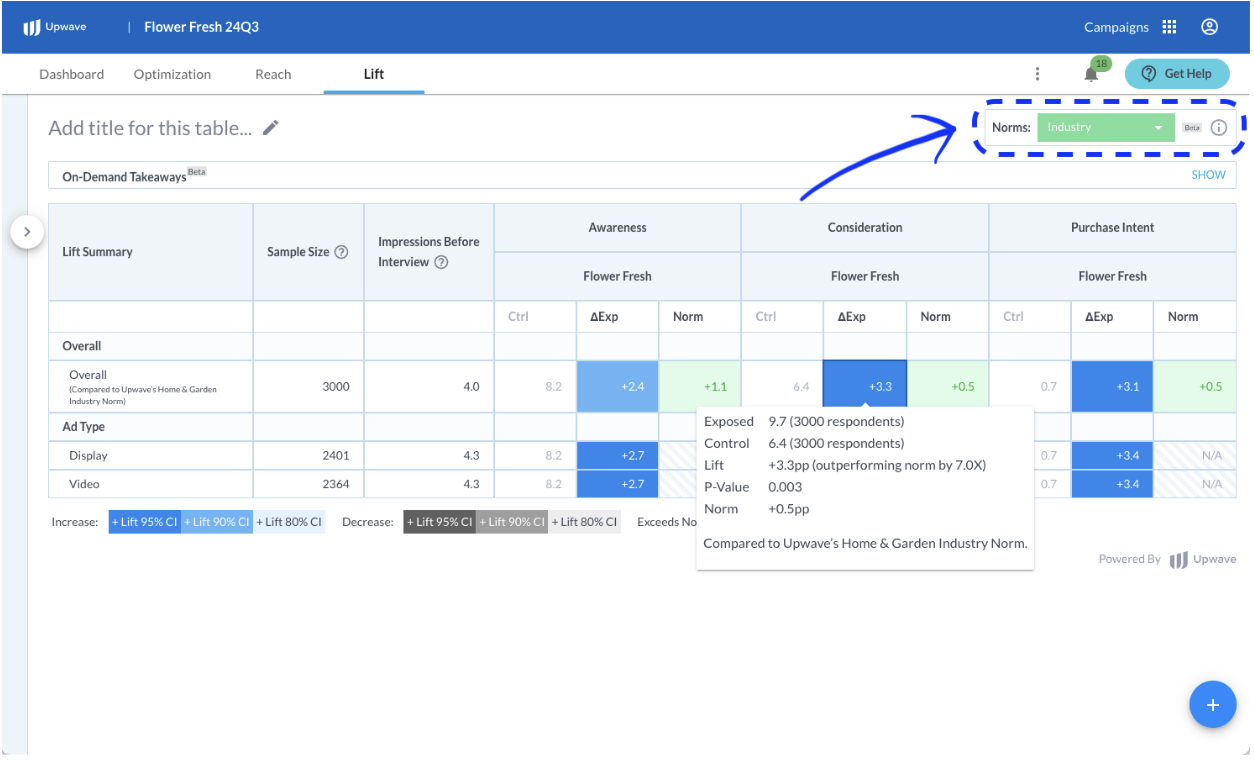Open the notifications bell icon
Image resolution: width=1254 pixels, height=764 pixels.
pos(1091,74)
